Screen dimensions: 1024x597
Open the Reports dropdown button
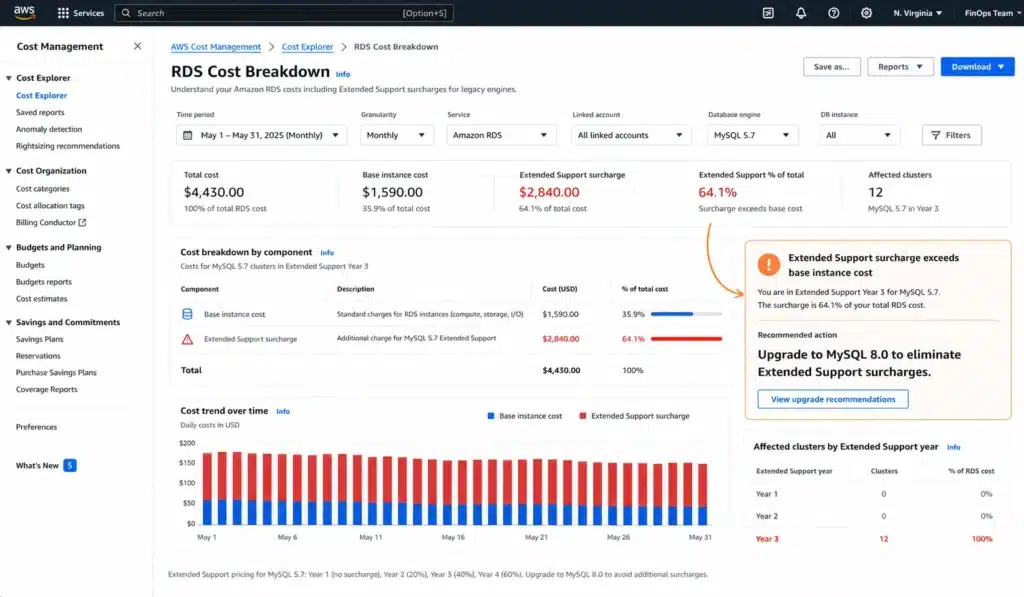point(900,67)
